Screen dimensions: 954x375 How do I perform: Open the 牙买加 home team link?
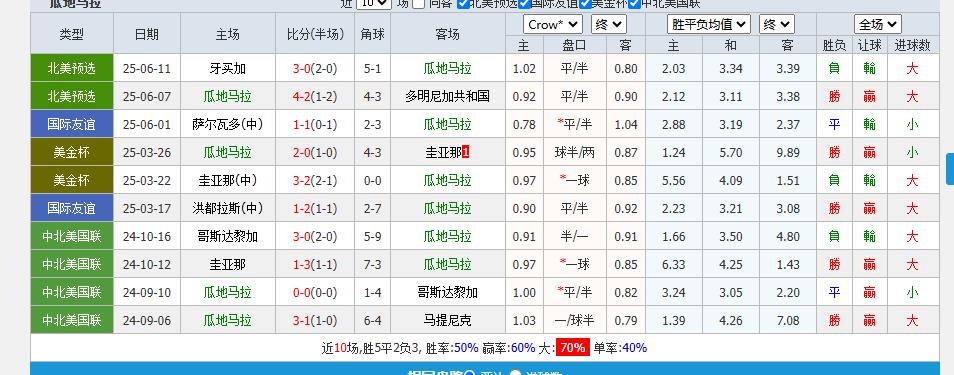[x=227, y=68]
